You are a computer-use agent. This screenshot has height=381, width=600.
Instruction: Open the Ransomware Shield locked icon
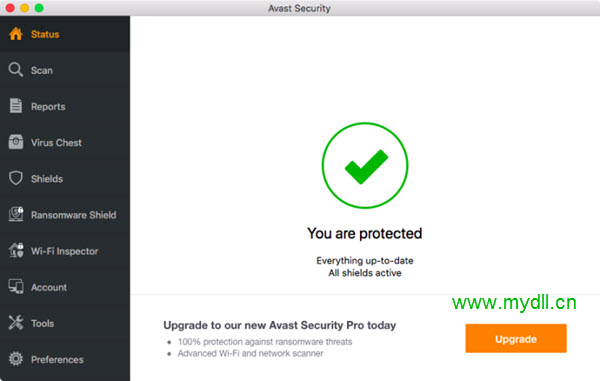(16, 214)
